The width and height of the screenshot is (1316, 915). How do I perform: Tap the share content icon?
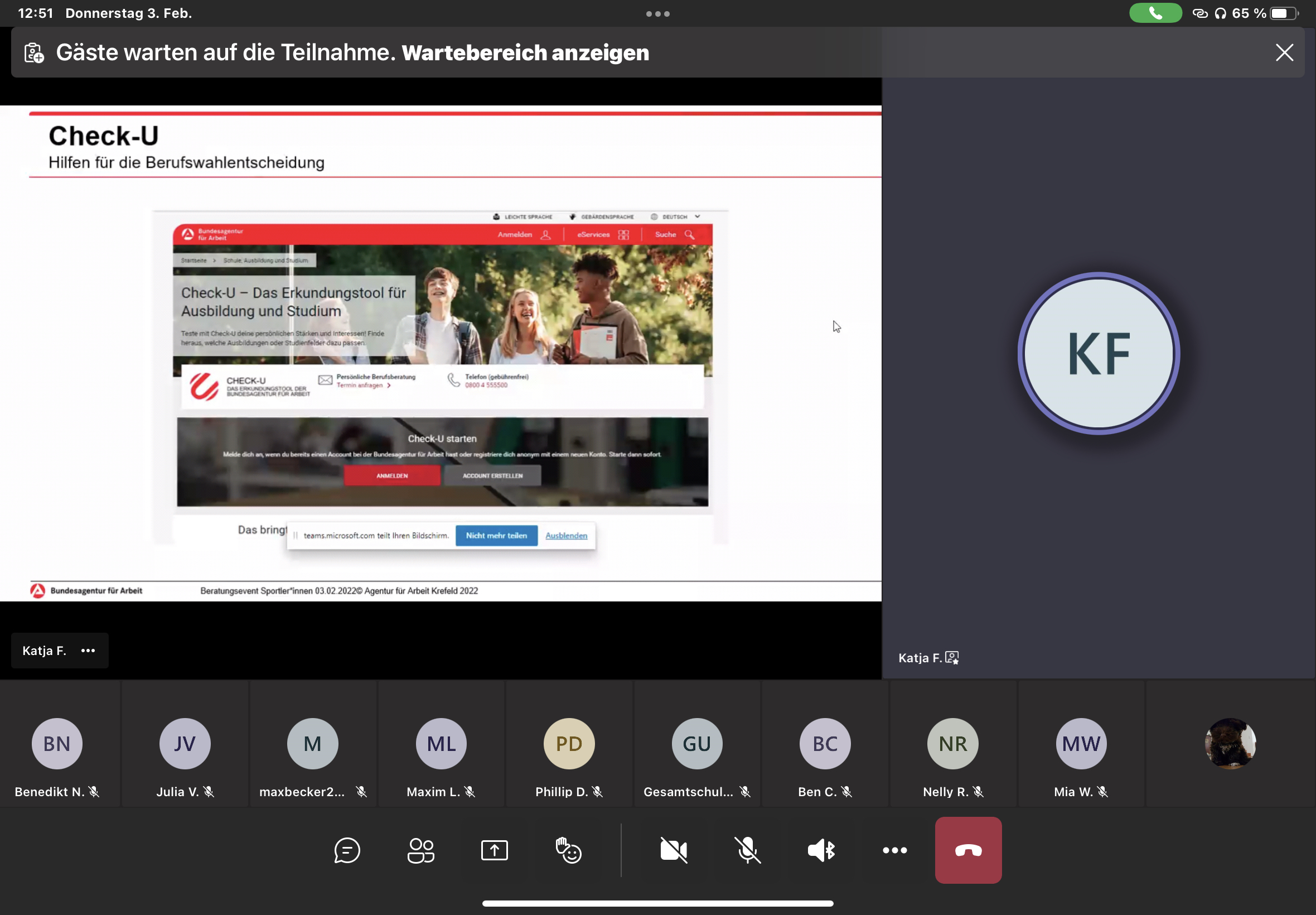point(495,850)
